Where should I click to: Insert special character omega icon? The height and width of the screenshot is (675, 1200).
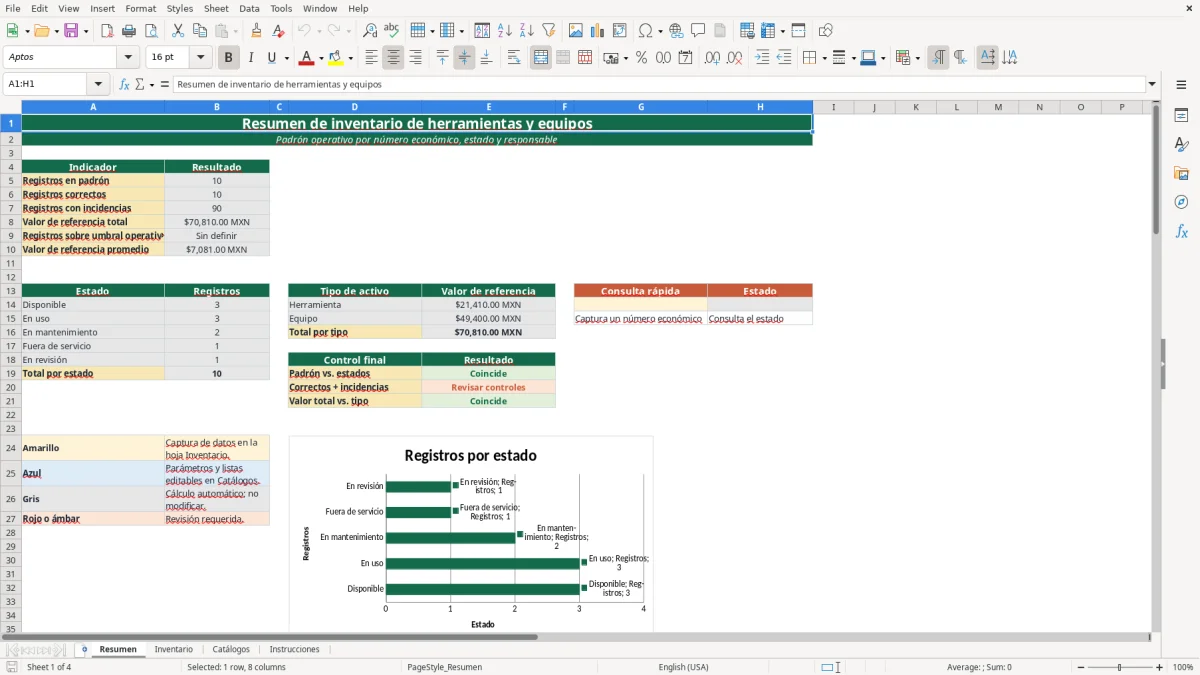646,31
